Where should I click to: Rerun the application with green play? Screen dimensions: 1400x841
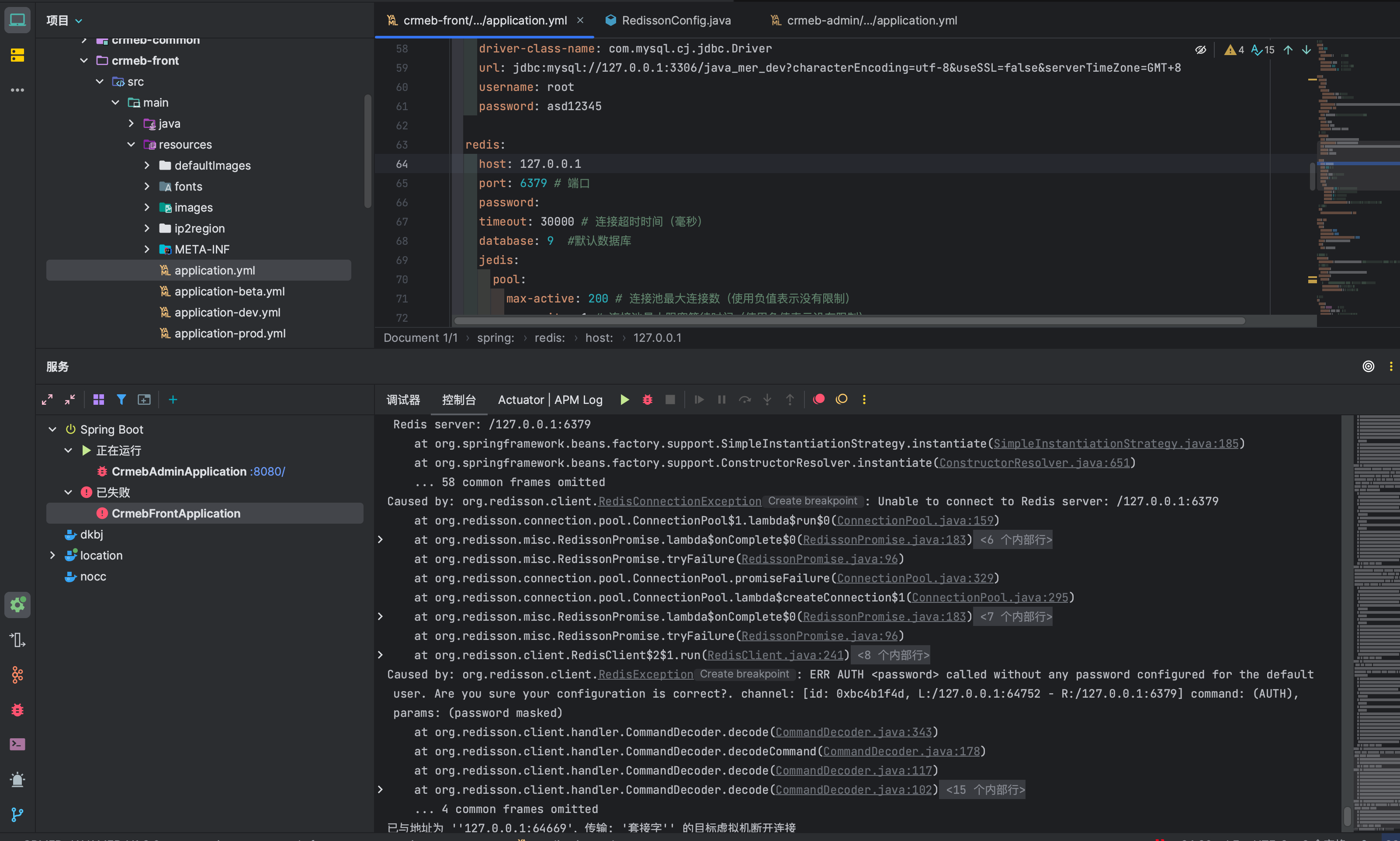(x=625, y=400)
